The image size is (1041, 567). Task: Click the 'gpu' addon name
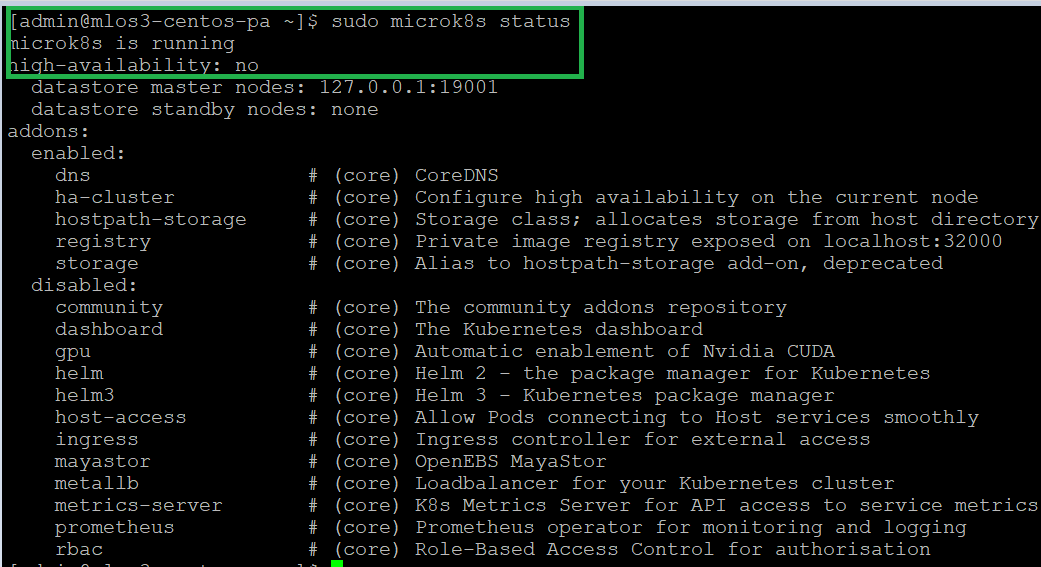[73, 351]
